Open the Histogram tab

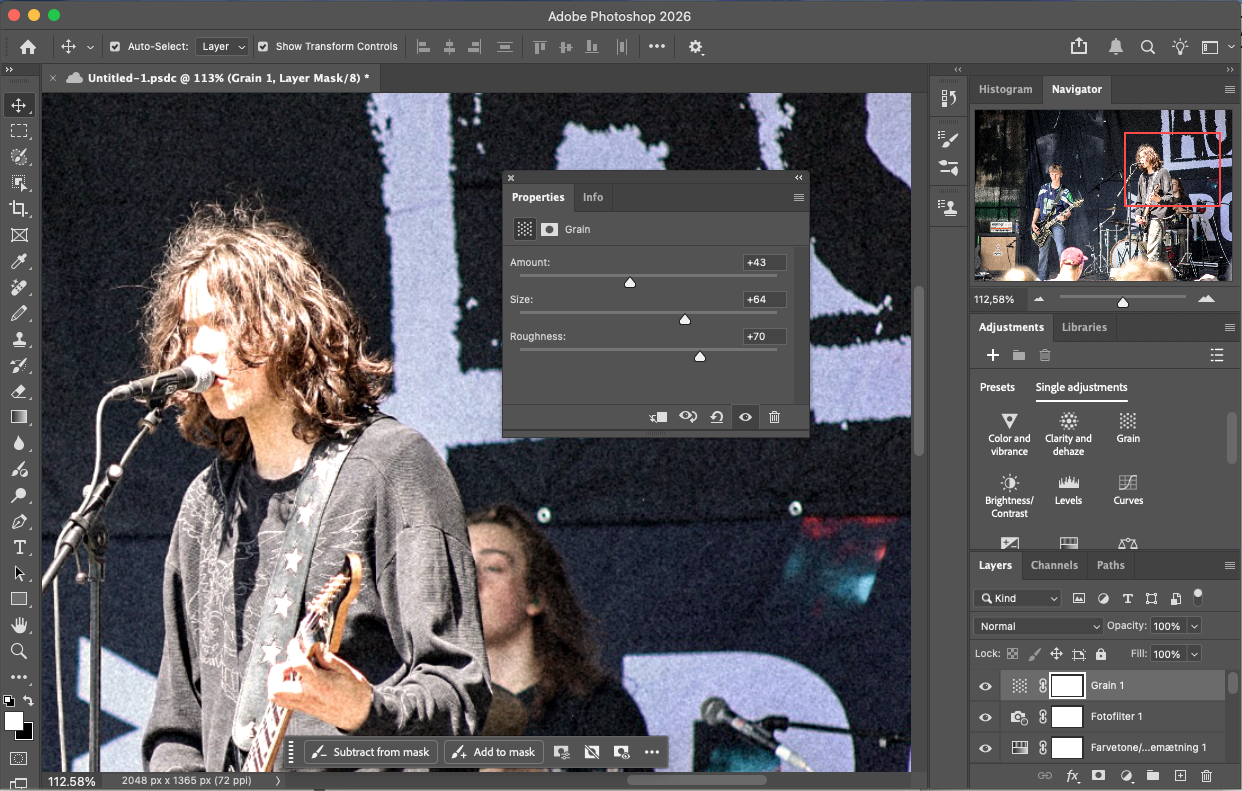tap(1005, 89)
